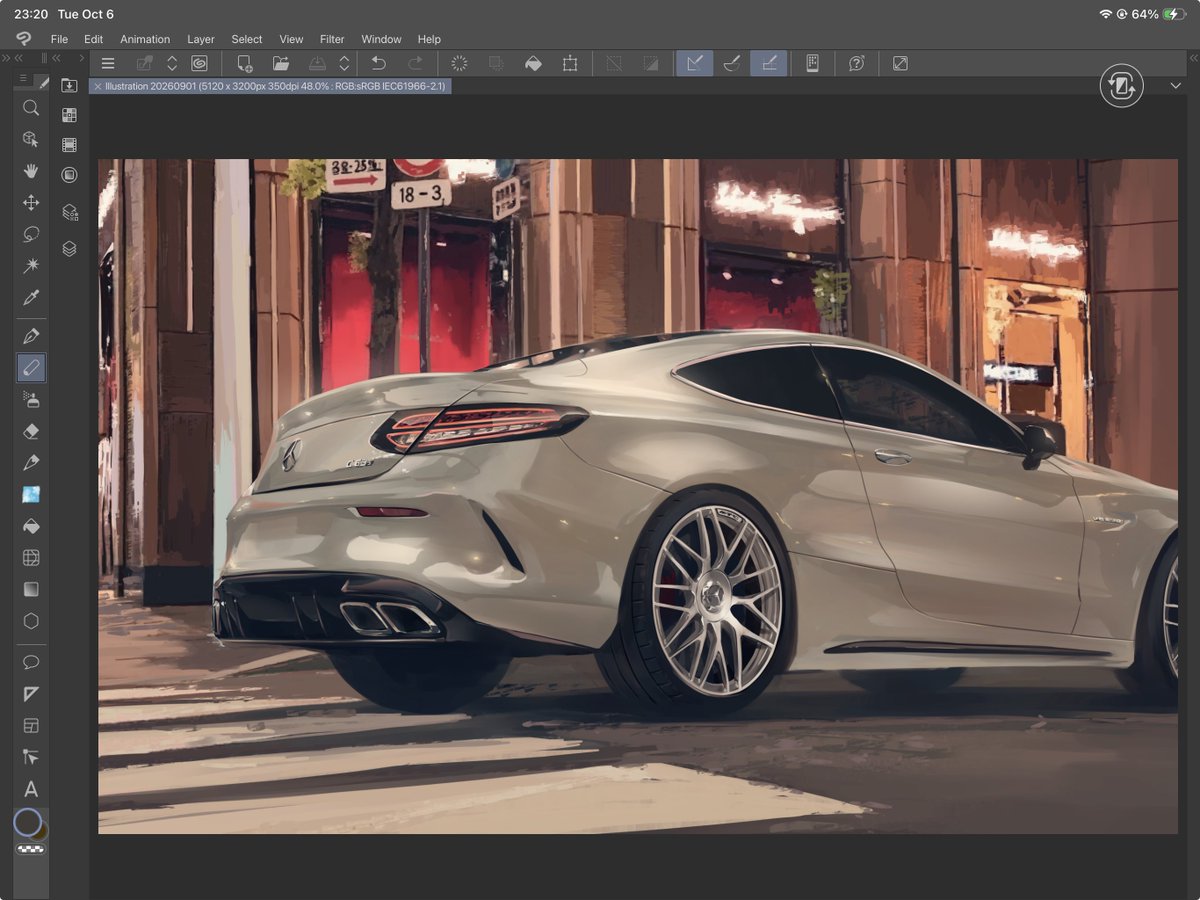The image size is (1200, 900).
Task: Tap the rotate-device circular button
Action: click(x=1121, y=86)
